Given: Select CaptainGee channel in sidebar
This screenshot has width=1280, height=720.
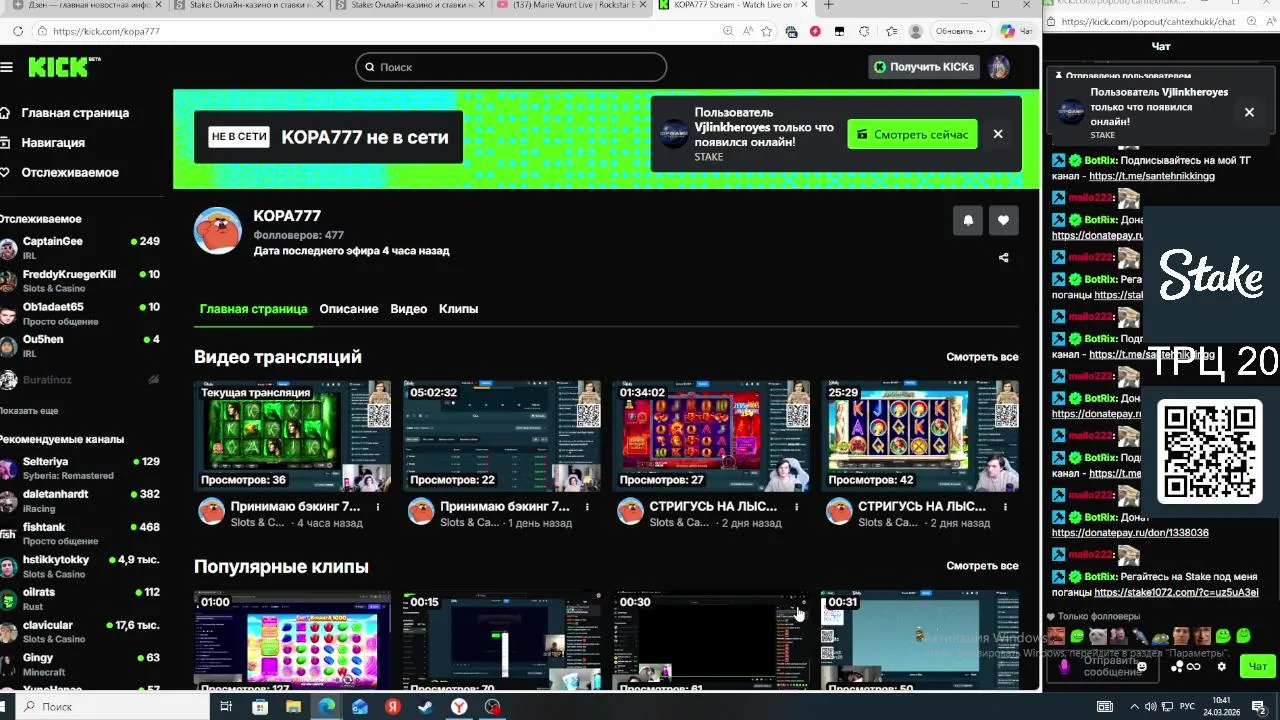Looking at the screenshot, I should [80, 247].
